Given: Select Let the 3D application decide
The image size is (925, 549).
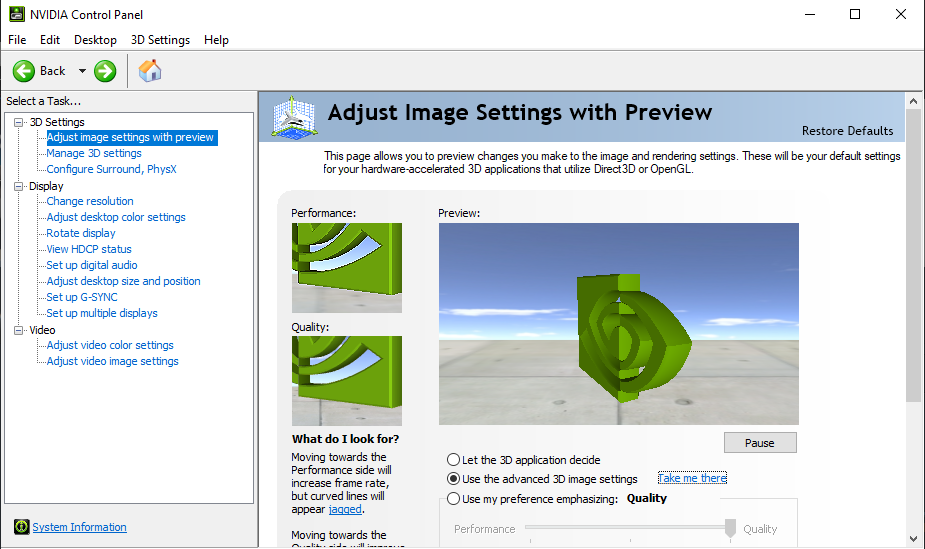Looking at the screenshot, I should coord(453,459).
